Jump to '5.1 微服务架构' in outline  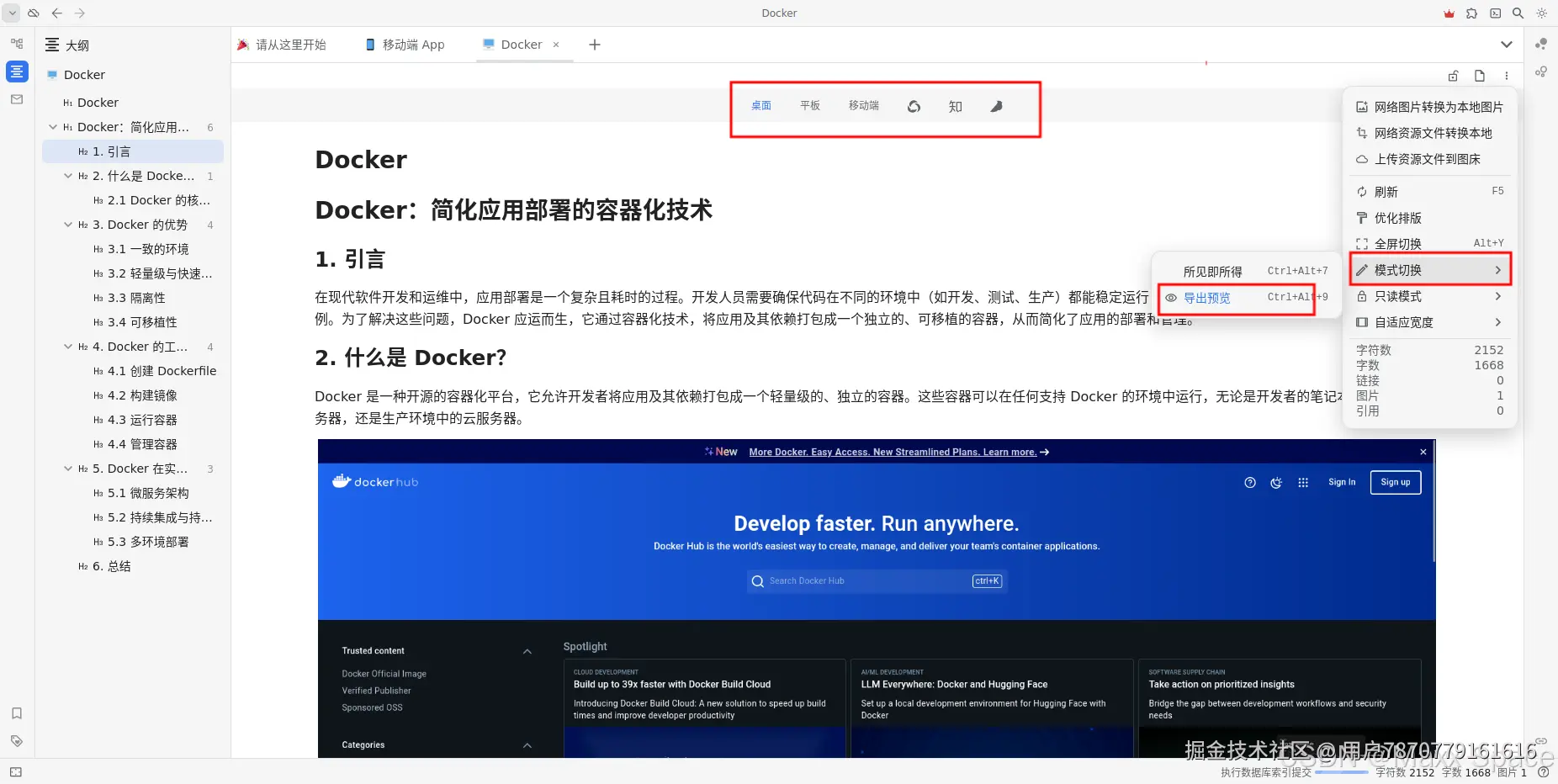point(133,493)
